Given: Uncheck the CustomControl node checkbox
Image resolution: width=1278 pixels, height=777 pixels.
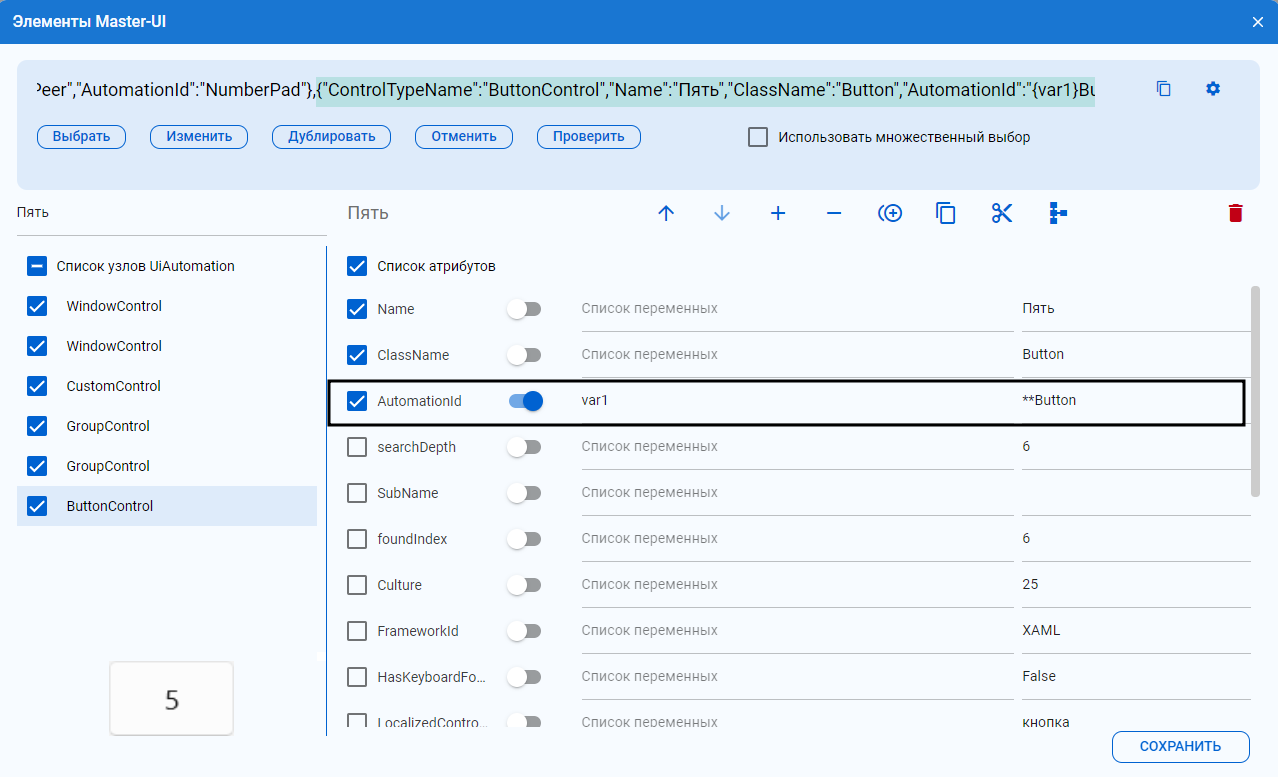Looking at the screenshot, I should click(x=37, y=386).
